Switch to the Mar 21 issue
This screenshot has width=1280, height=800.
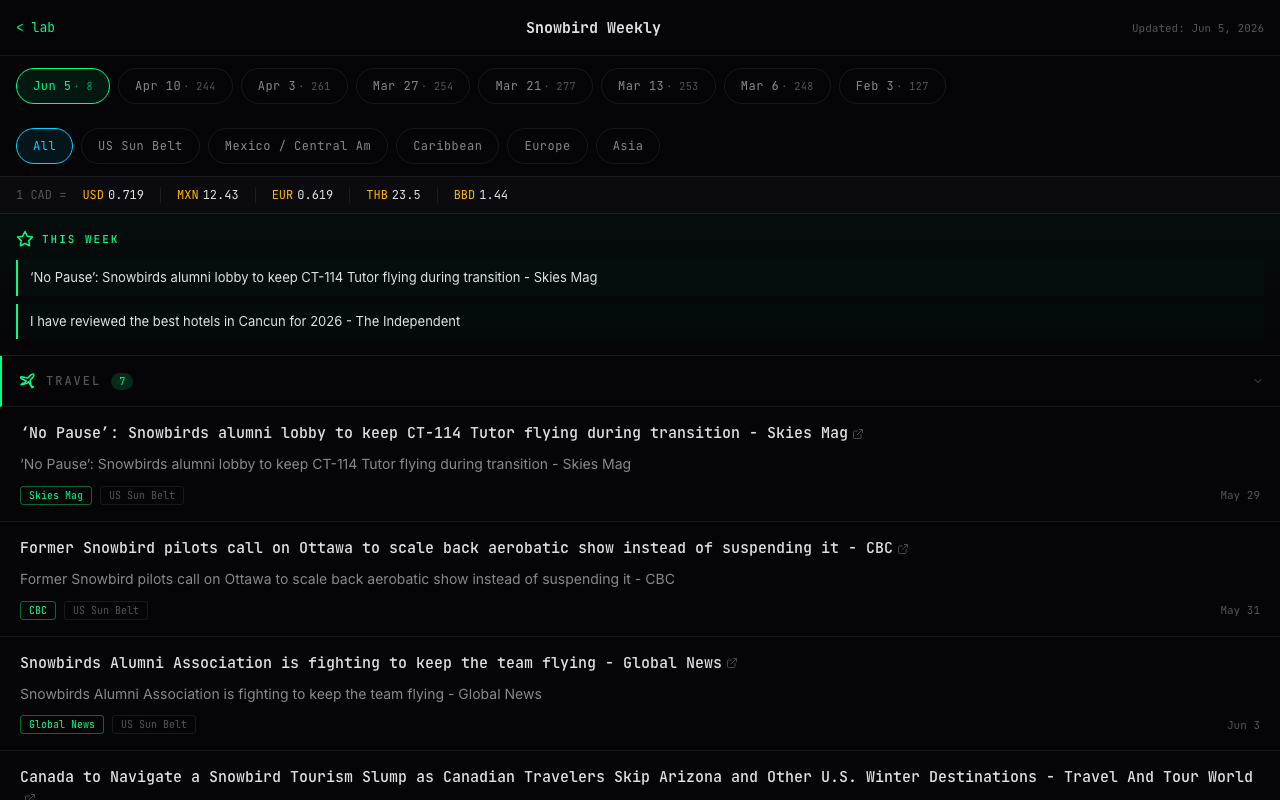[535, 86]
